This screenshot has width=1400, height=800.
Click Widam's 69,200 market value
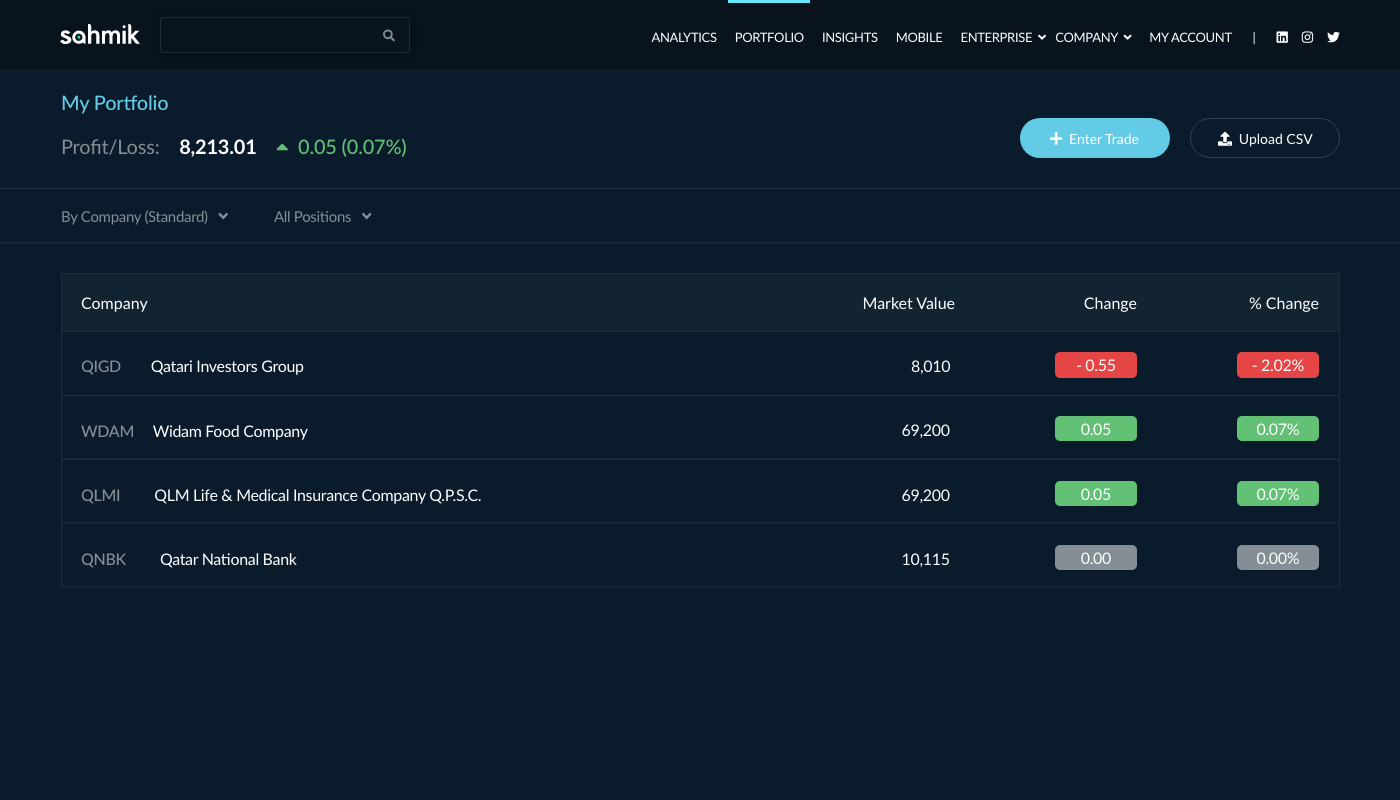pos(926,431)
